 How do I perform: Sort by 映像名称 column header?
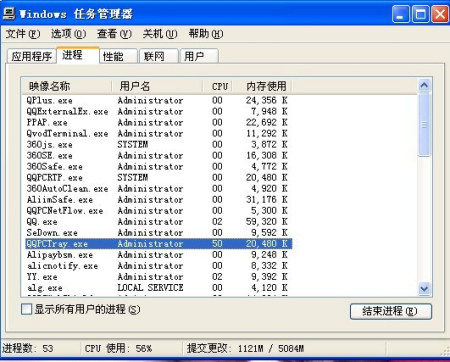(66, 86)
